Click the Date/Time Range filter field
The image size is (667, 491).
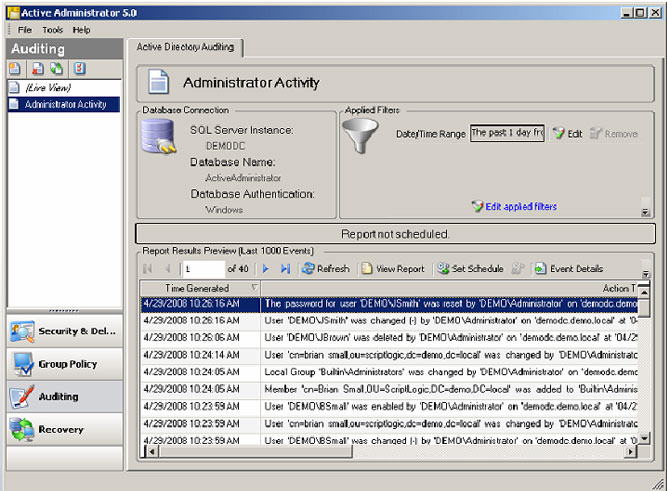click(507, 133)
